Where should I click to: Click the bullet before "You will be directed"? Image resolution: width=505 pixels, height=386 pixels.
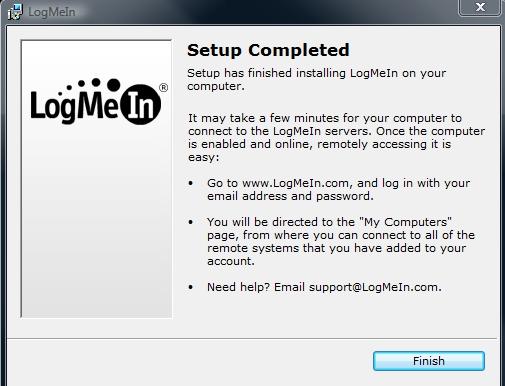pos(191,222)
